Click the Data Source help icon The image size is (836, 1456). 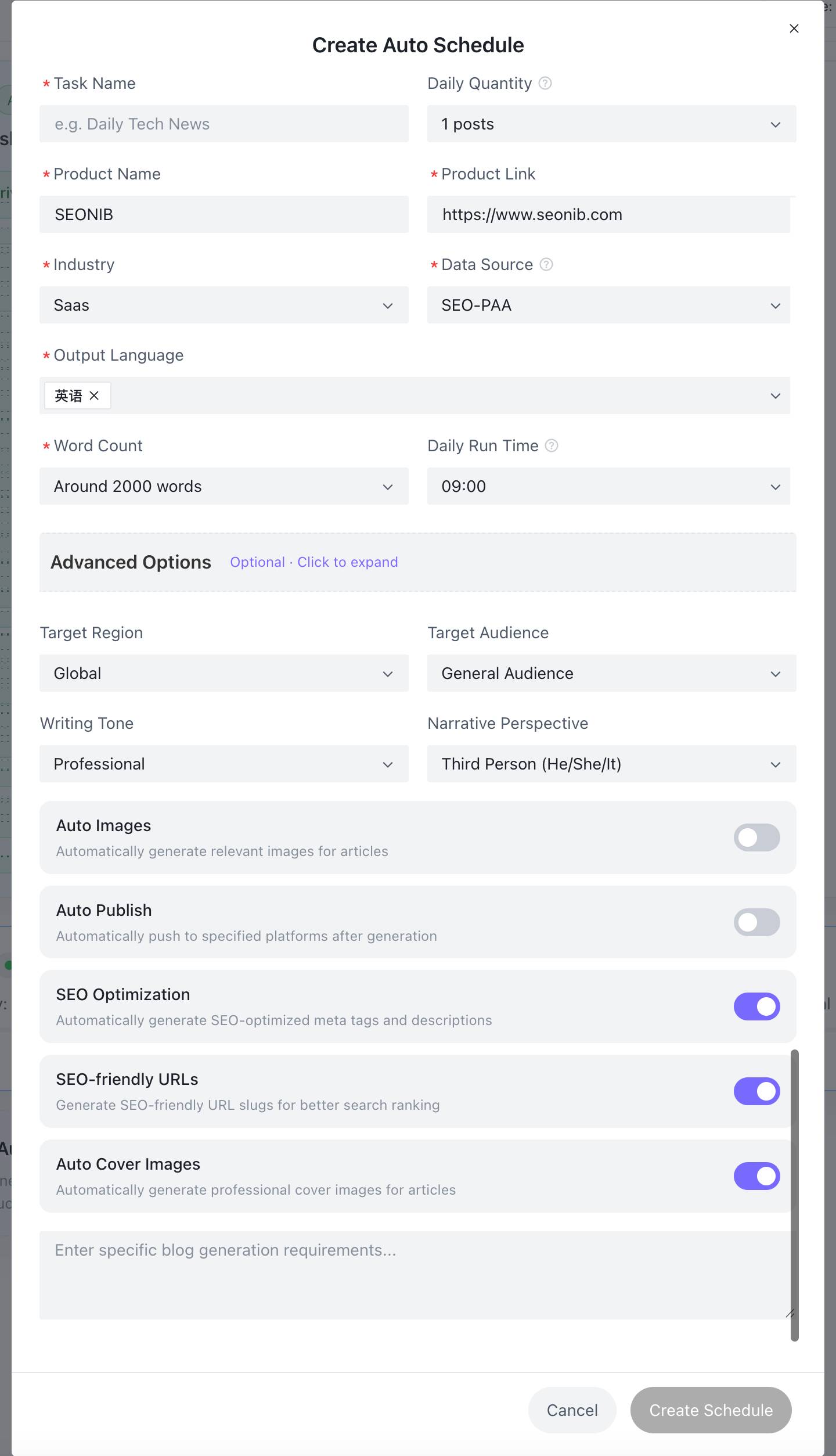coord(546,264)
